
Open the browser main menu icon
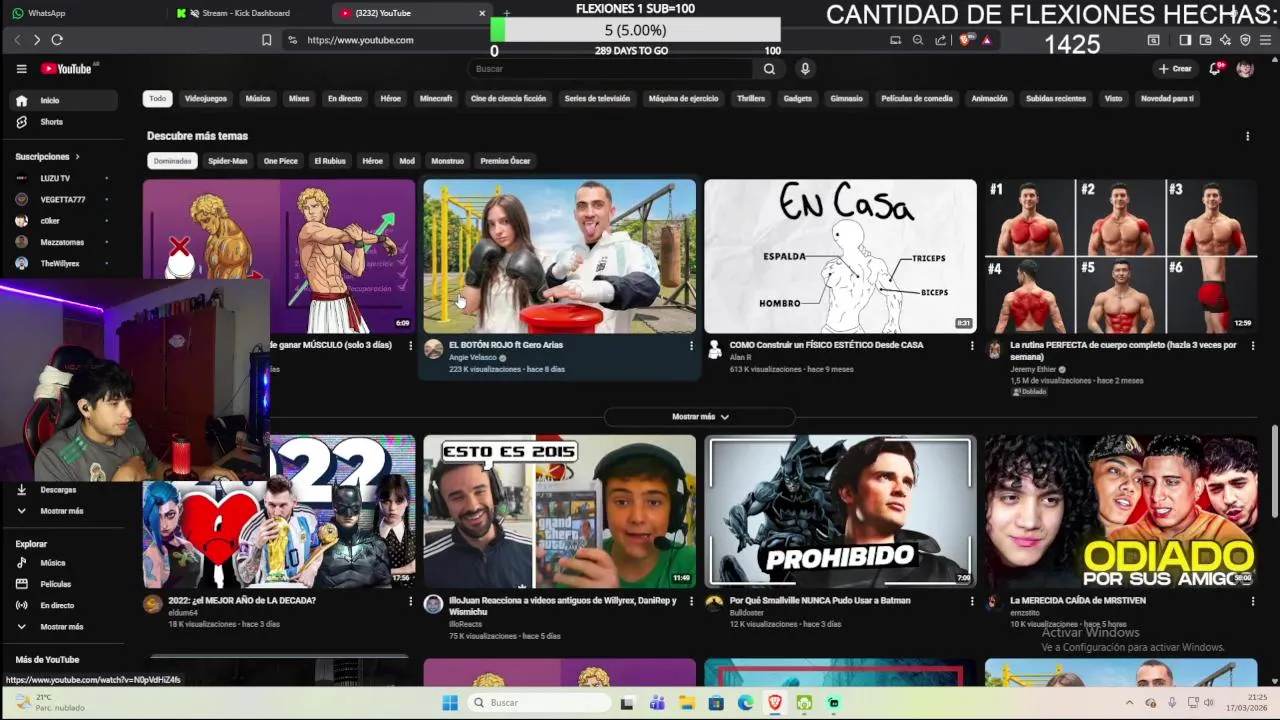pos(1265,40)
